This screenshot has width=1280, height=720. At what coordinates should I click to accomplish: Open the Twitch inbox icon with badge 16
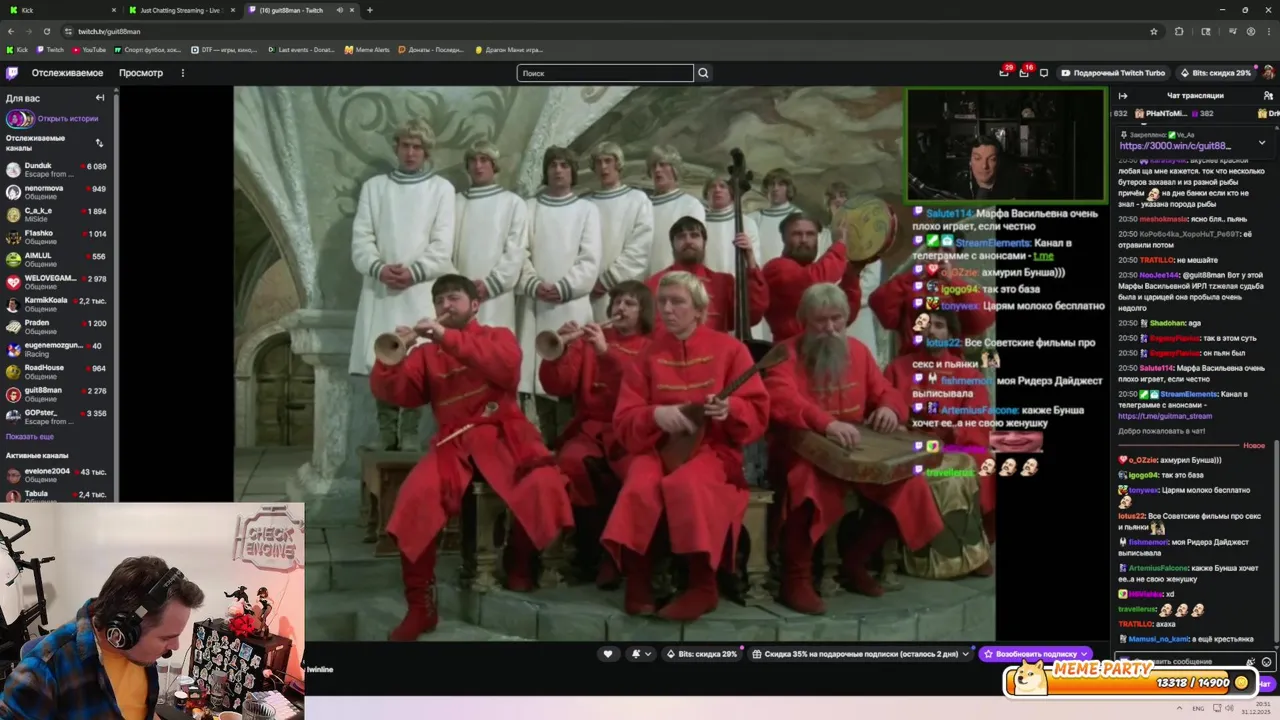[x=1024, y=72]
